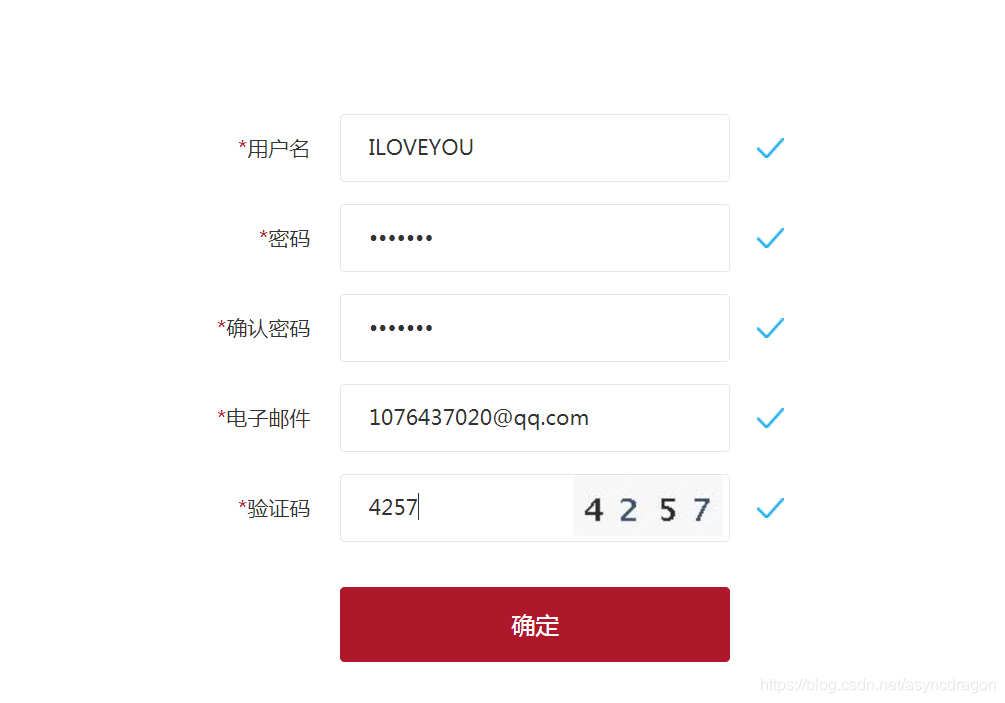This screenshot has width=1005, height=703.
Task: Click the checkmark beside the confirm password field
Action: (x=770, y=328)
